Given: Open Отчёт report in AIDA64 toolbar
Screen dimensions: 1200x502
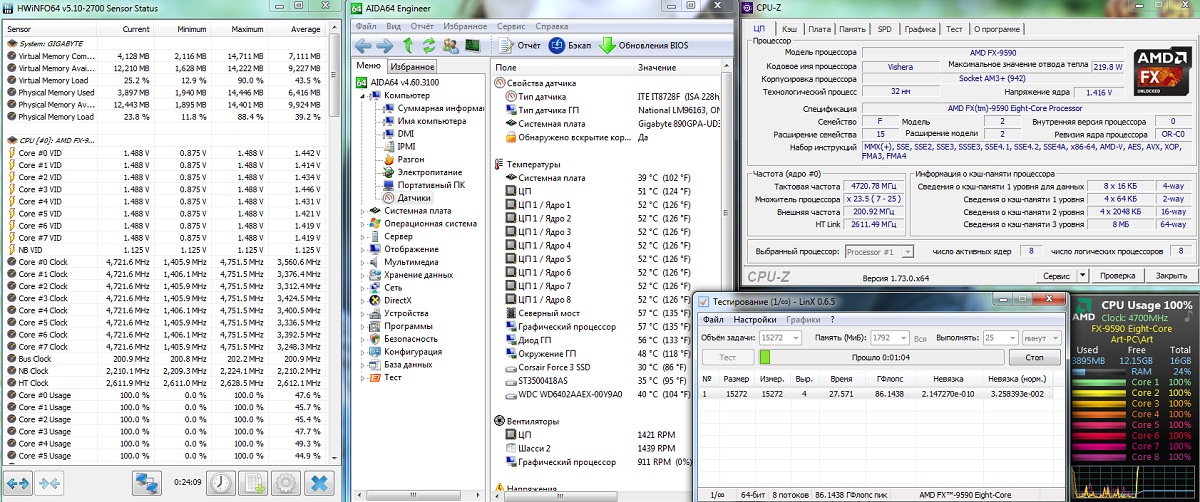Looking at the screenshot, I should [520, 46].
